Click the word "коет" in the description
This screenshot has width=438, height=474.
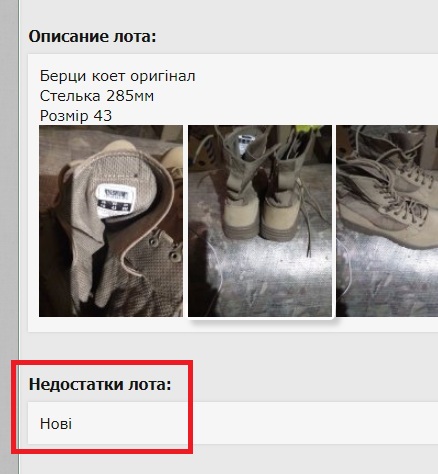tap(108, 77)
